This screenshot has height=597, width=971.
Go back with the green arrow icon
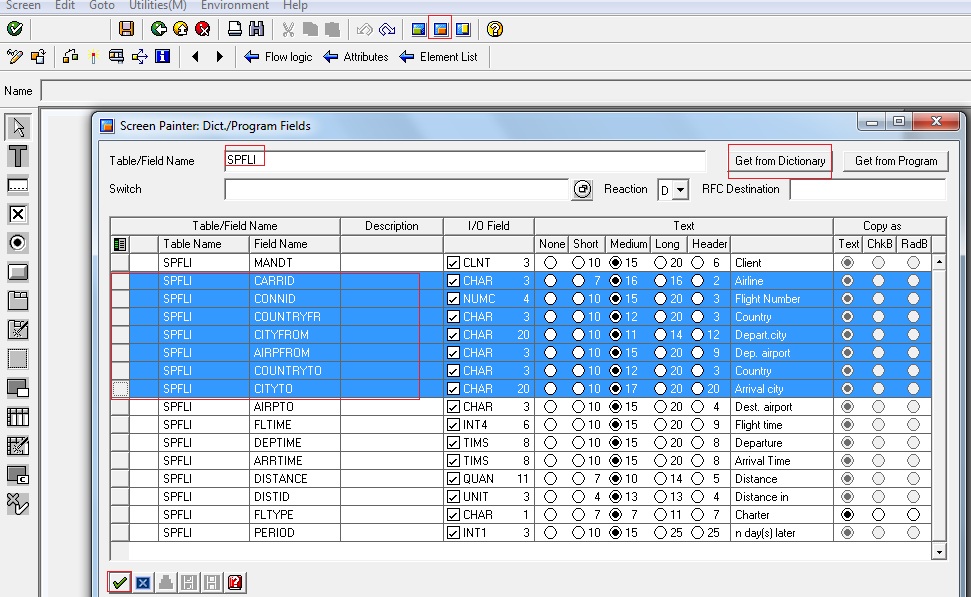pos(159,28)
